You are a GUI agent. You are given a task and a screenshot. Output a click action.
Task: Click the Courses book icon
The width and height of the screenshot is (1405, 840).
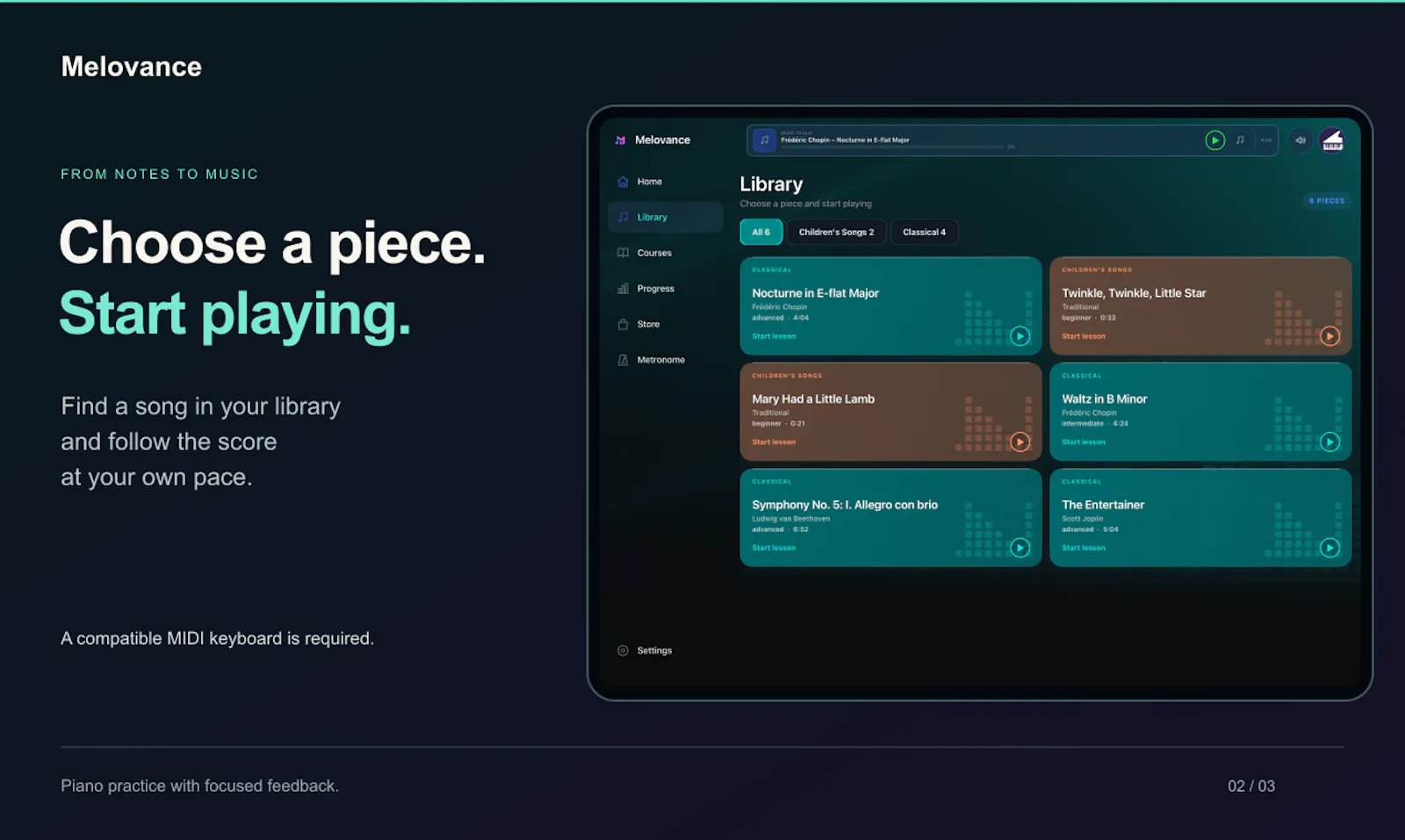click(623, 253)
